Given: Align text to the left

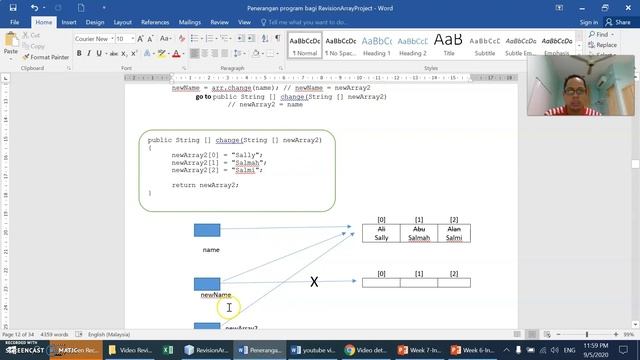Looking at the screenshot, I should pyautogui.click(x=195, y=53).
